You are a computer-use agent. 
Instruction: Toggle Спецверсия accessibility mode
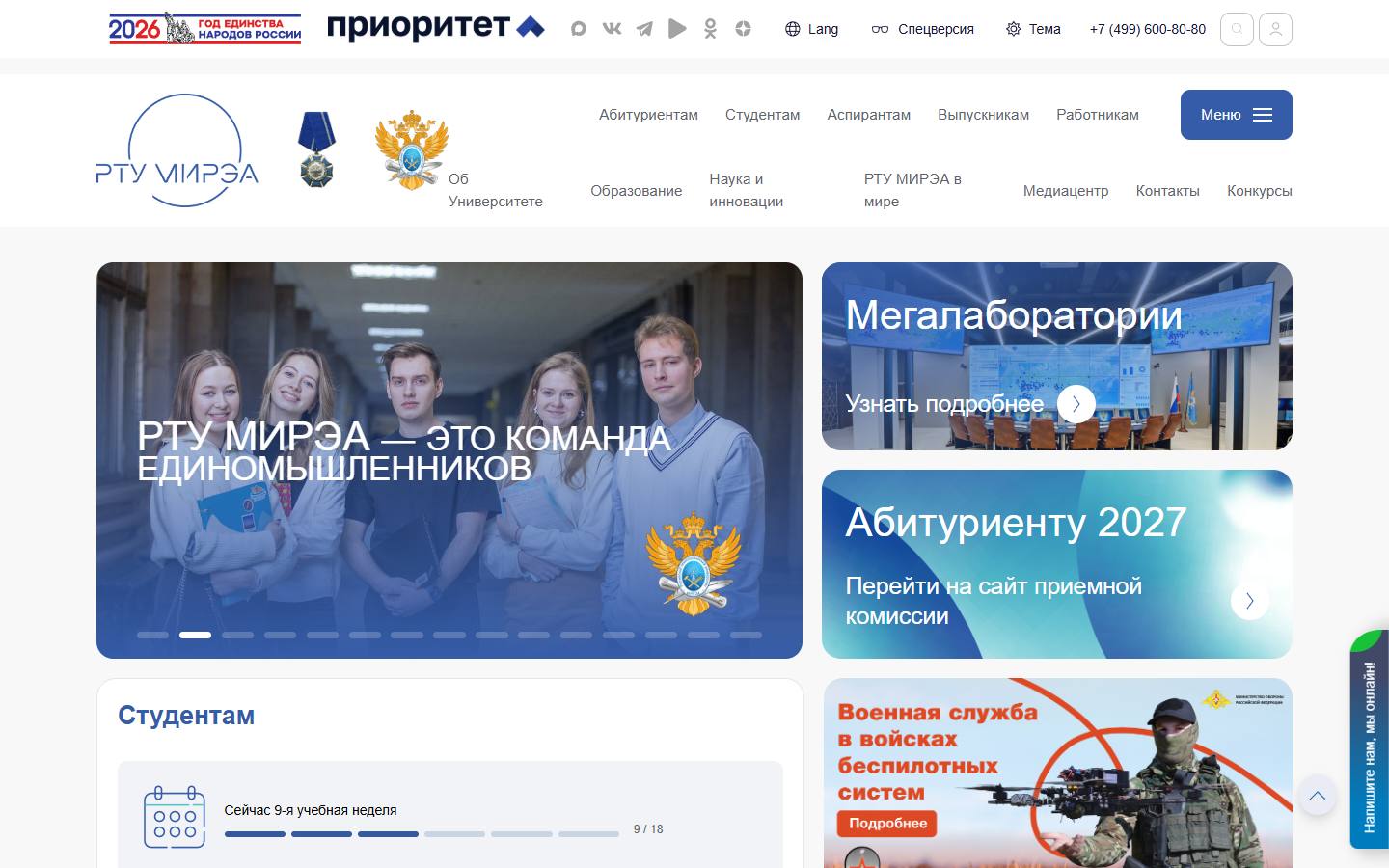pos(922,29)
